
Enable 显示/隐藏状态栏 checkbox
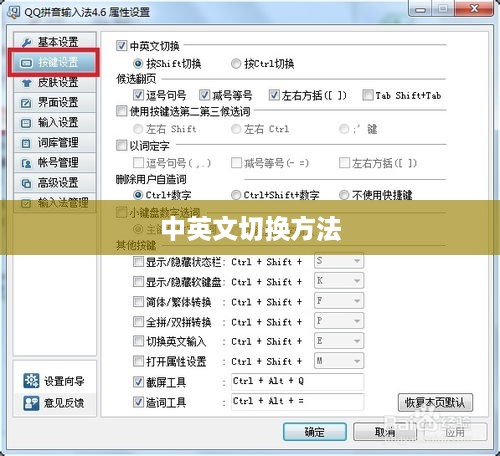(x=138, y=262)
